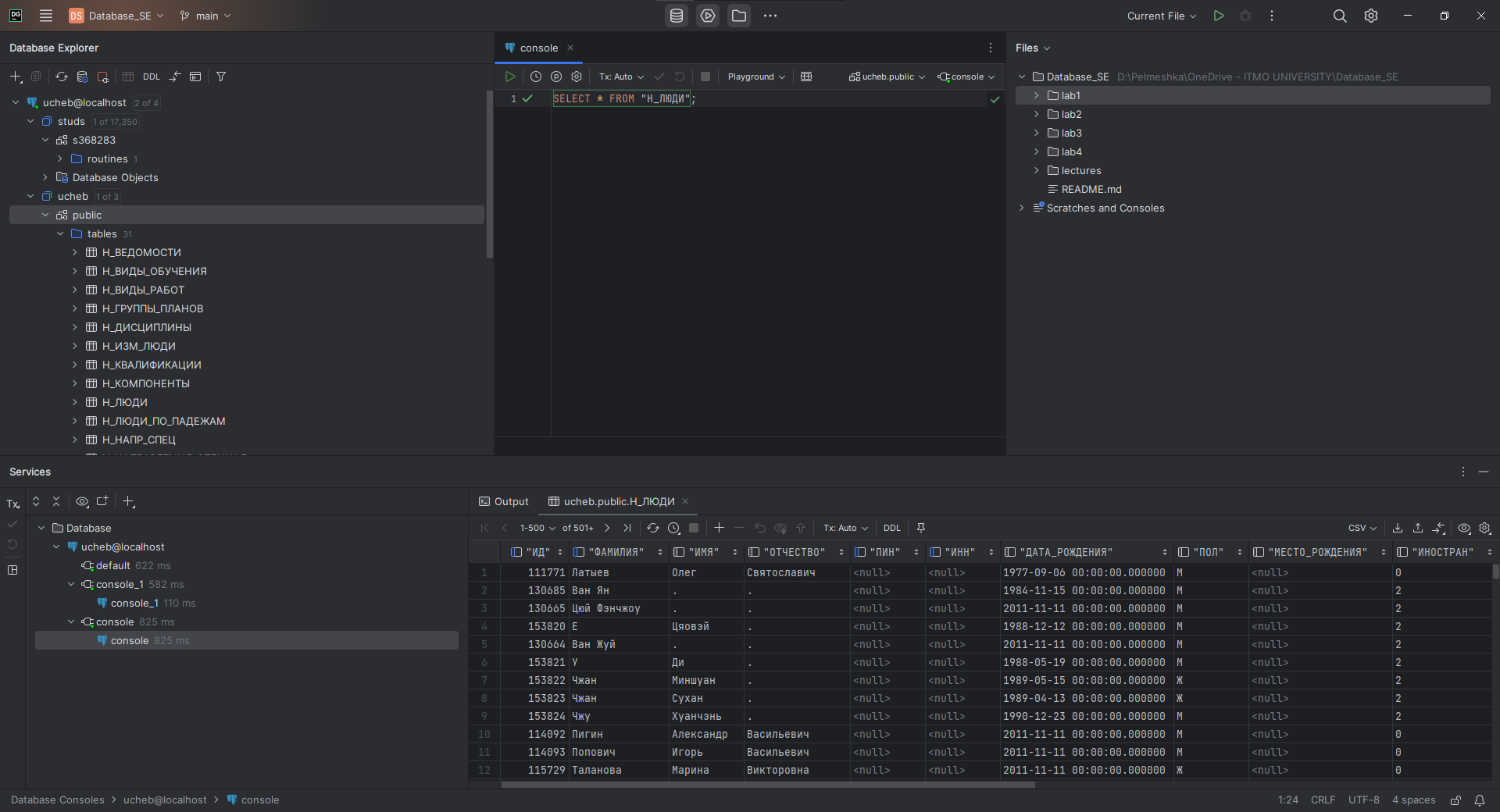Open the main branch dropdown
The height and width of the screenshot is (812, 1500).
[205, 16]
